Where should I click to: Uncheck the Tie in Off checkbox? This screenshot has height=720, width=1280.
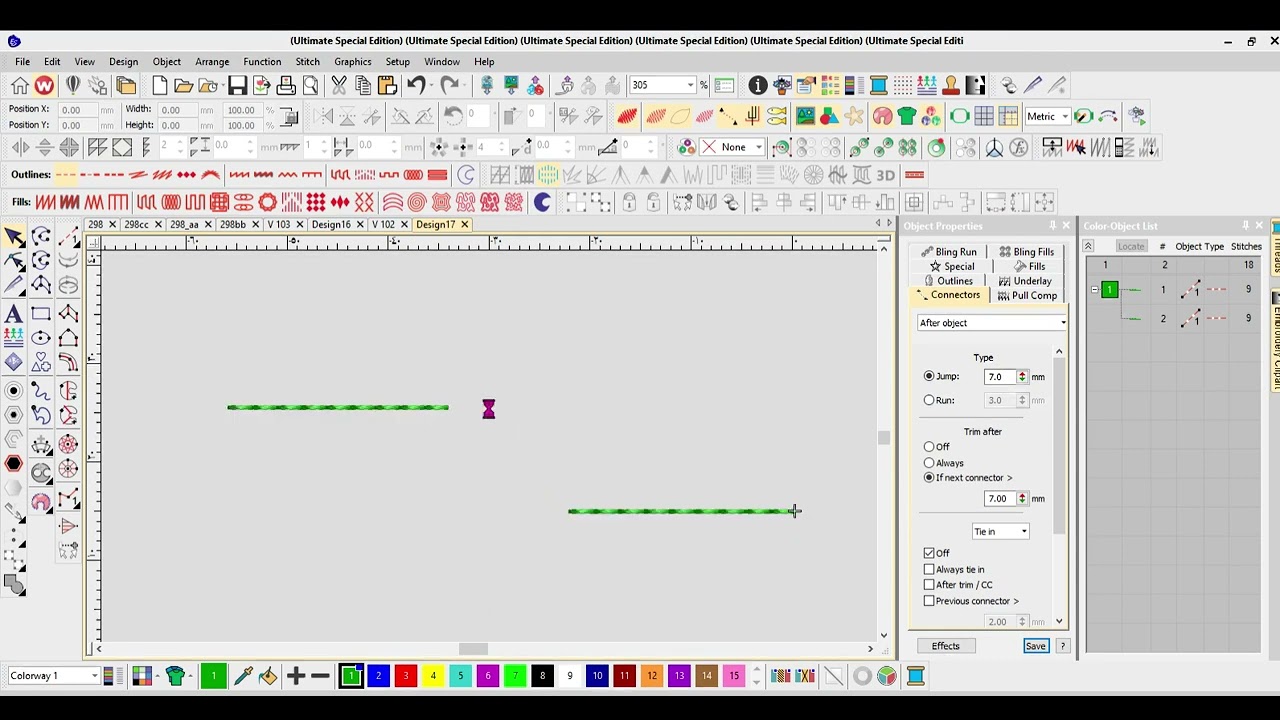929,553
